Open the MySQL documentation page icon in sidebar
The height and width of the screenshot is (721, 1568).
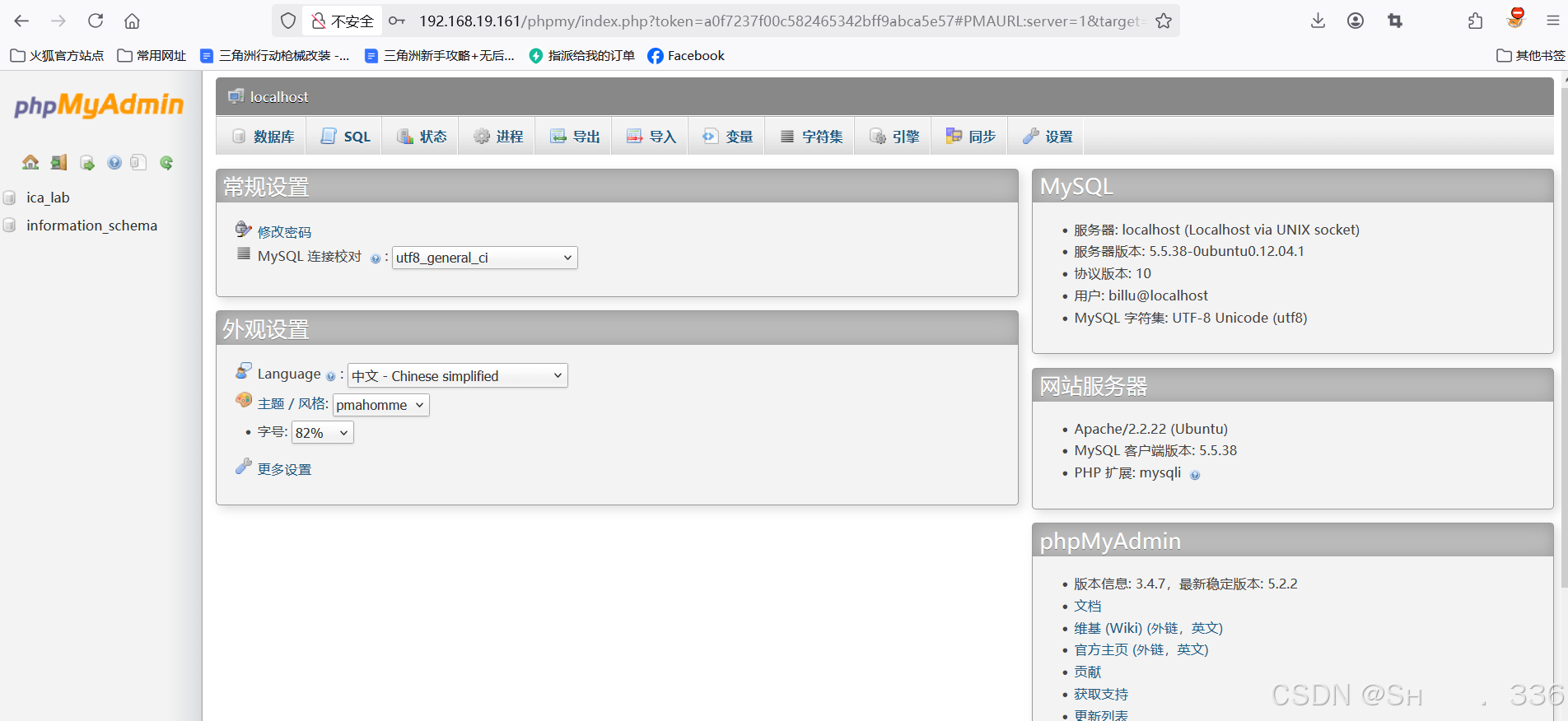[138, 162]
